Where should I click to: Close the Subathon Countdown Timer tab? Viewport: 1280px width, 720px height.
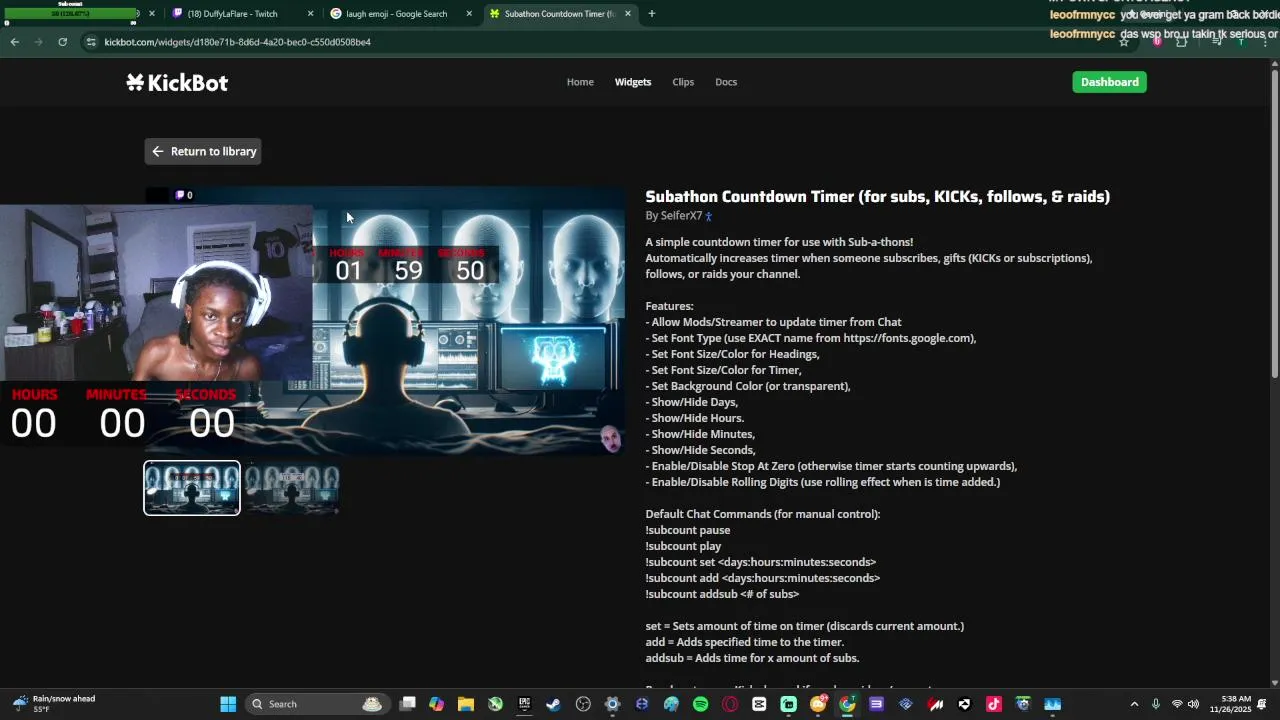tap(628, 14)
